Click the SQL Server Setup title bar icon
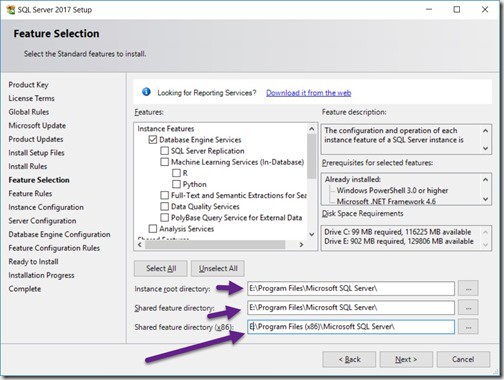 pyautogui.click(x=11, y=10)
